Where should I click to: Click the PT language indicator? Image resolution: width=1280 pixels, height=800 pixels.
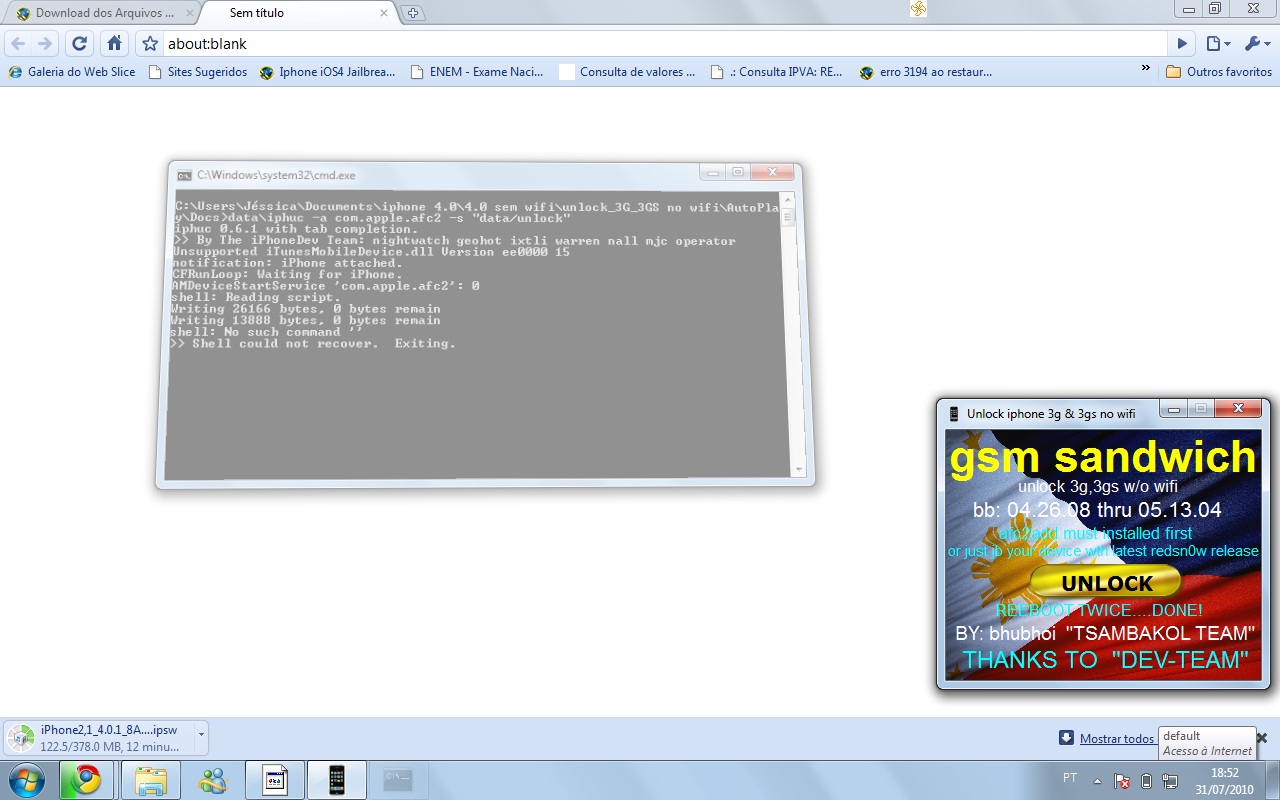1070,779
